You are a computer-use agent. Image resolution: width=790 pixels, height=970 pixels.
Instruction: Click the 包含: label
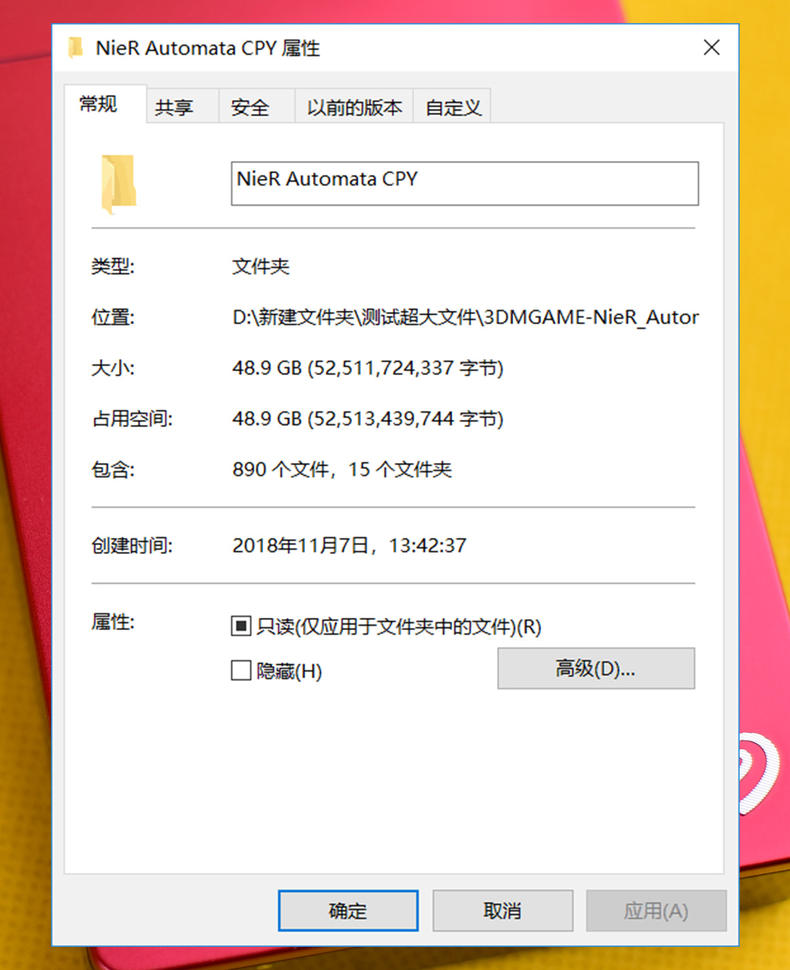click(113, 470)
